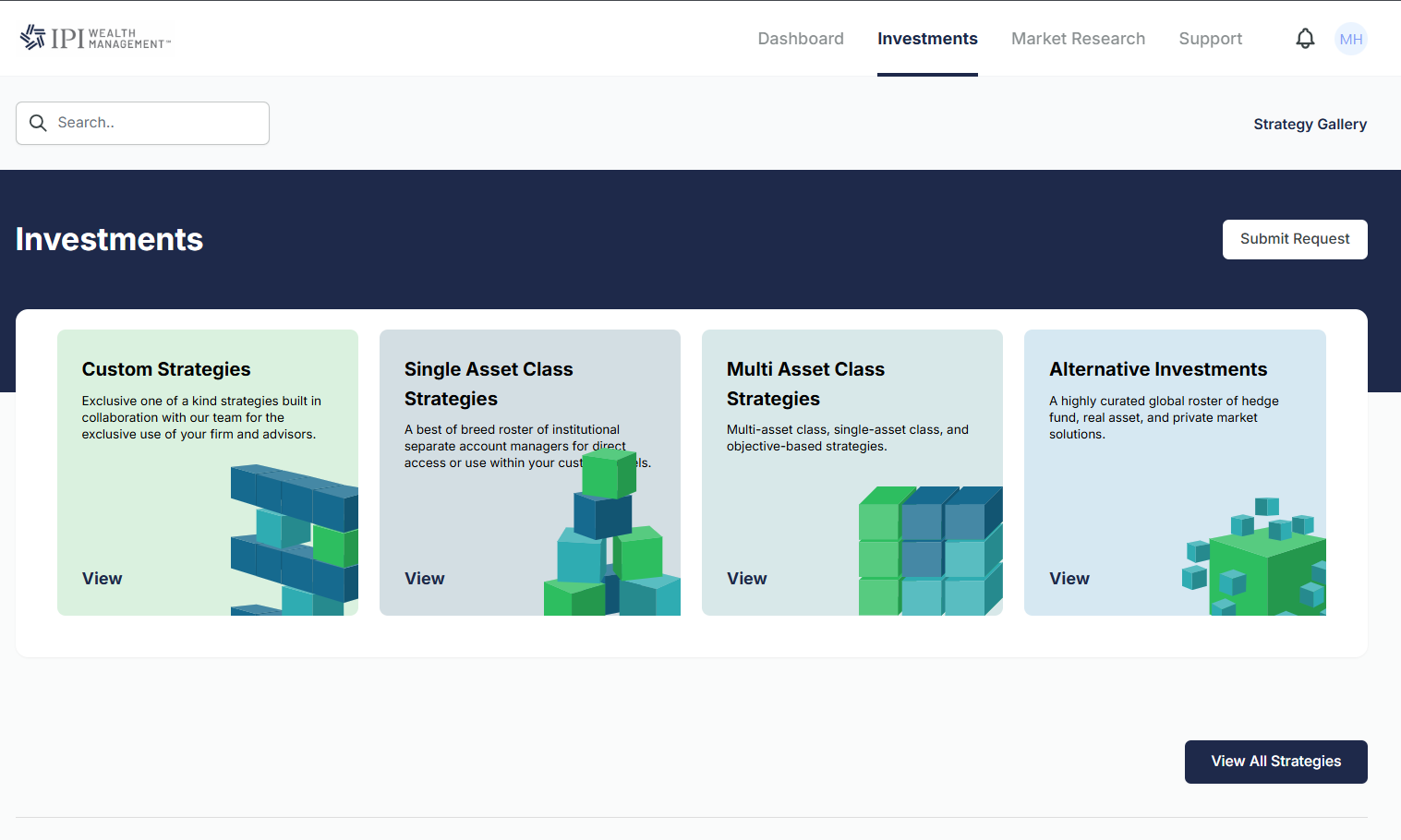Click the Single Asset Class cube stack image
Image resolution: width=1401 pixels, height=840 pixels.
(611, 535)
